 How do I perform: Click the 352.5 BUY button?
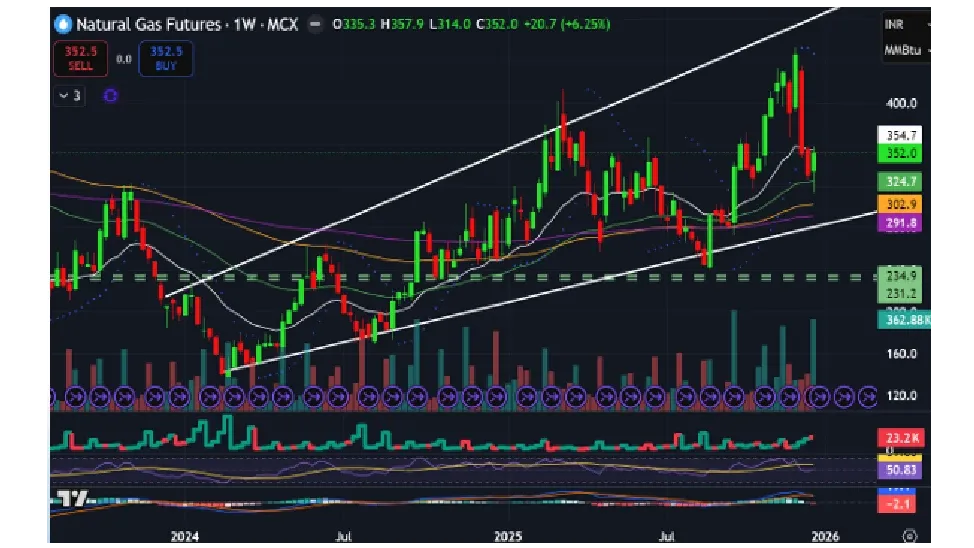pyautogui.click(x=166, y=58)
